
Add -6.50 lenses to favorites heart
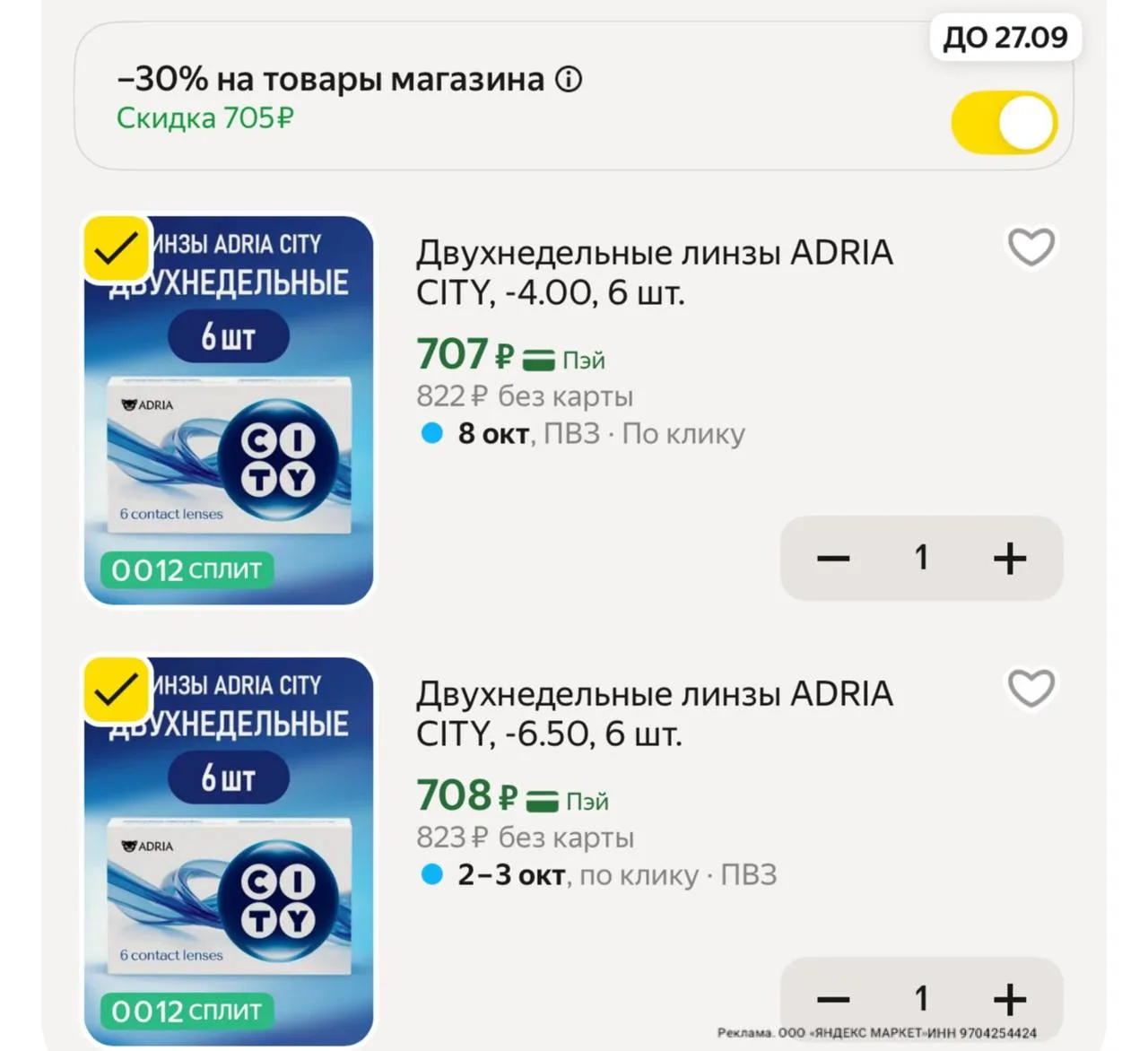(1031, 689)
